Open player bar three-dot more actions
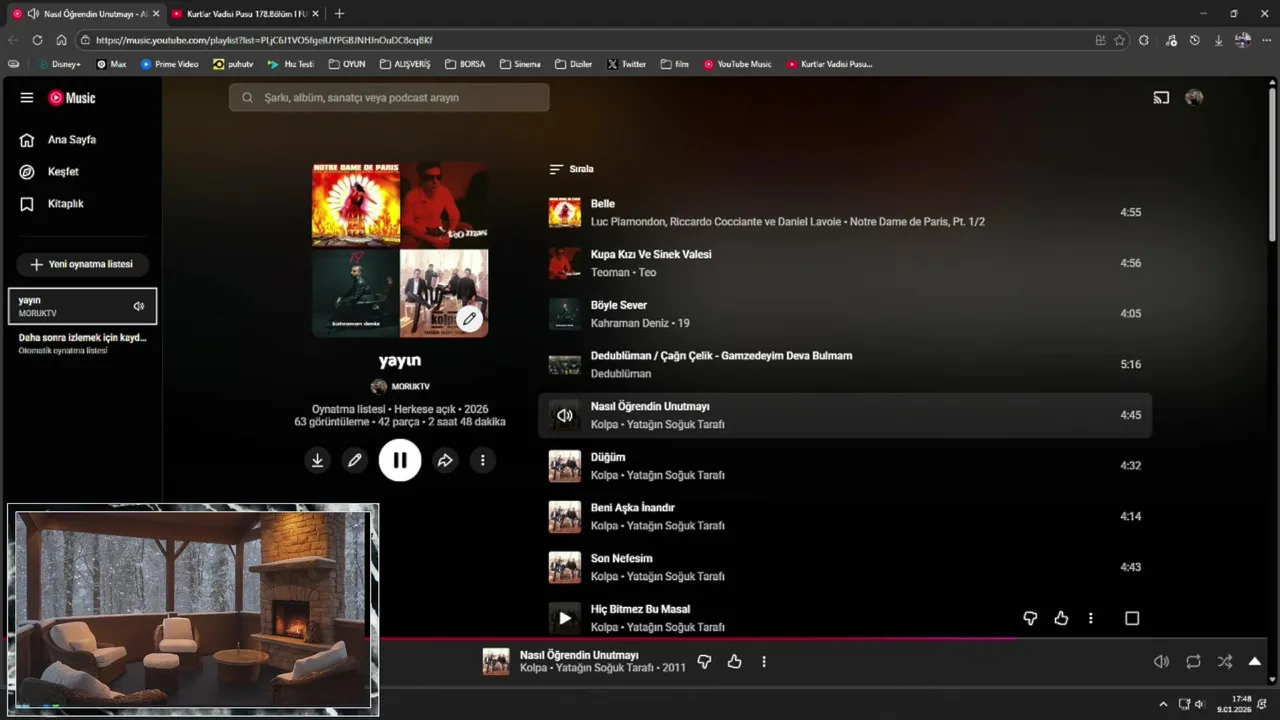Screen dimensions: 1280x720 pos(764,661)
